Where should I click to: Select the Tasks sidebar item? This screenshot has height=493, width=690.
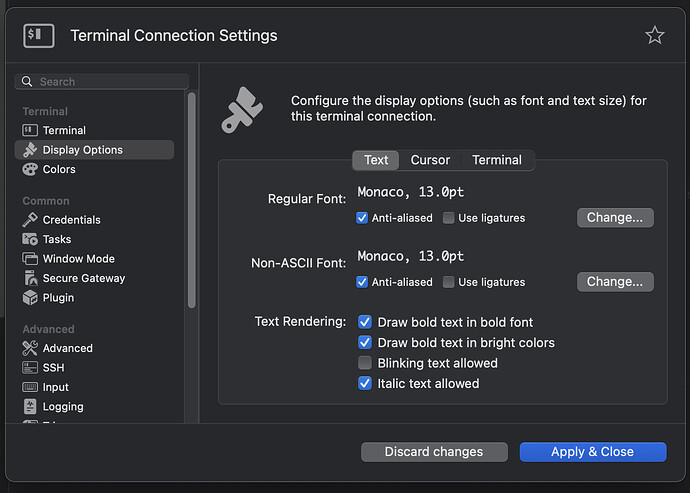pyautogui.click(x=56, y=239)
